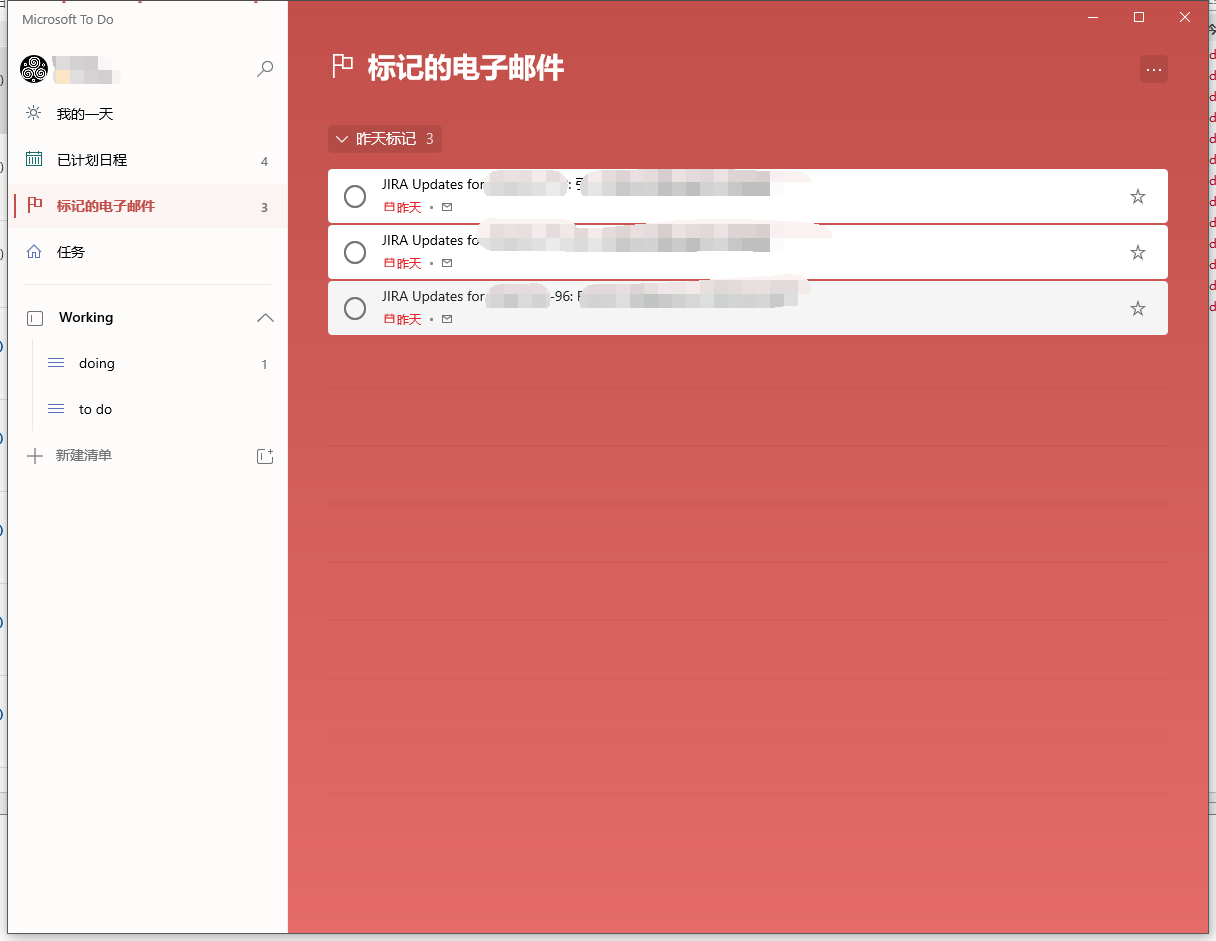The height and width of the screenshot is (941, 1216).
Task: Click the count 1 next to doing
Action: 264,365
